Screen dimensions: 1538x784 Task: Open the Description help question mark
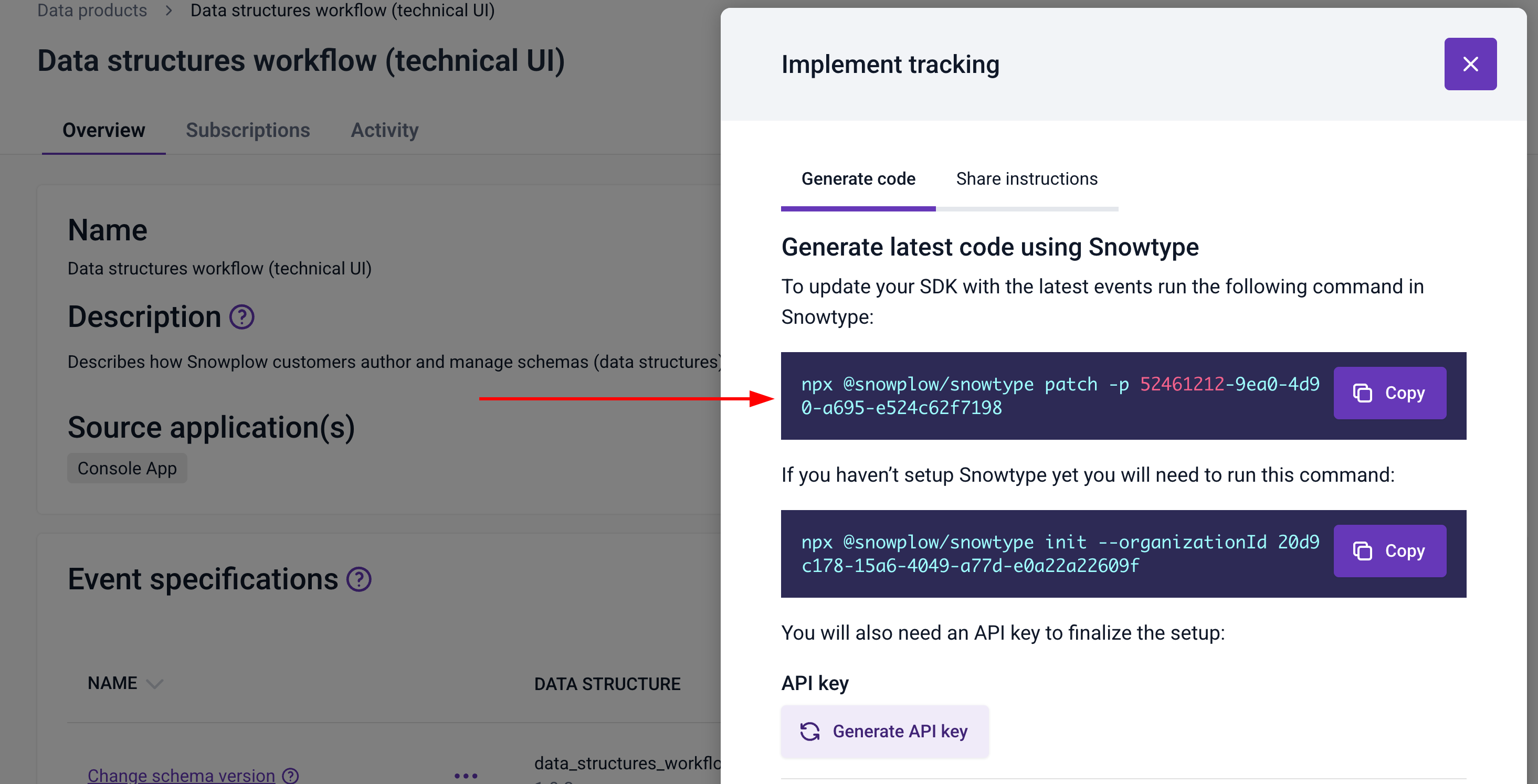[x=243, y=316]
